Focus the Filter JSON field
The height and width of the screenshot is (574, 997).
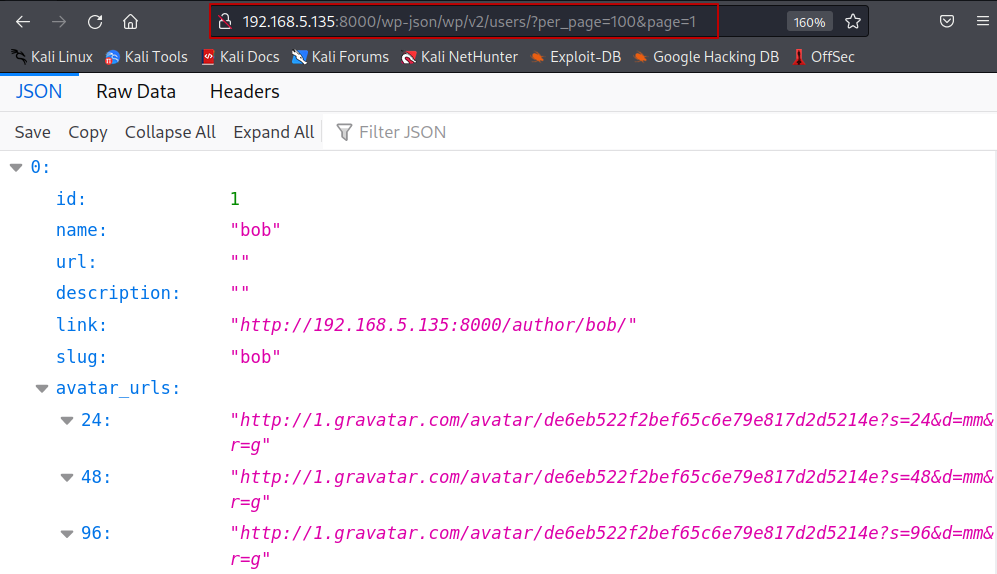pyautogui.click(x=657, y=132)
